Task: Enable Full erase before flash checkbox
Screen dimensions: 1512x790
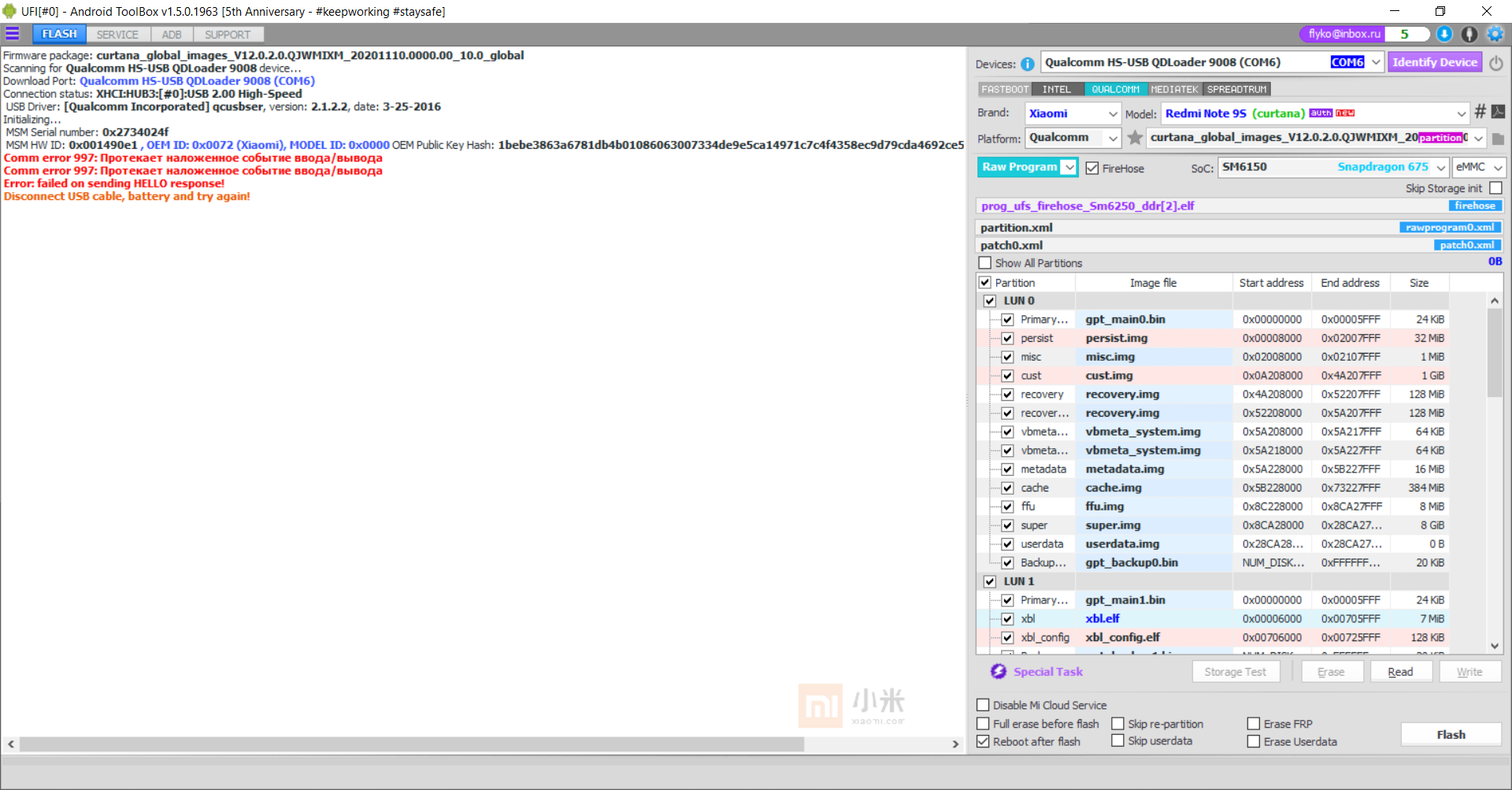Action: click(983, 724)
